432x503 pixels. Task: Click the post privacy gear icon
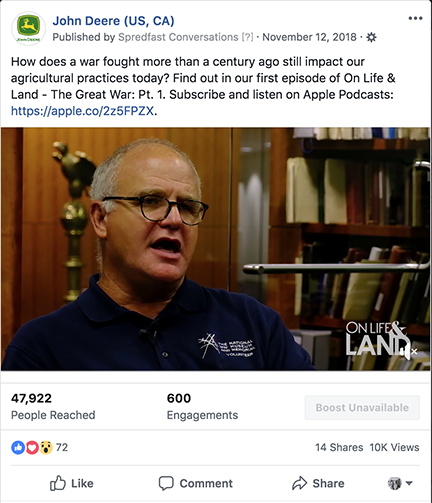click(371, 37)
